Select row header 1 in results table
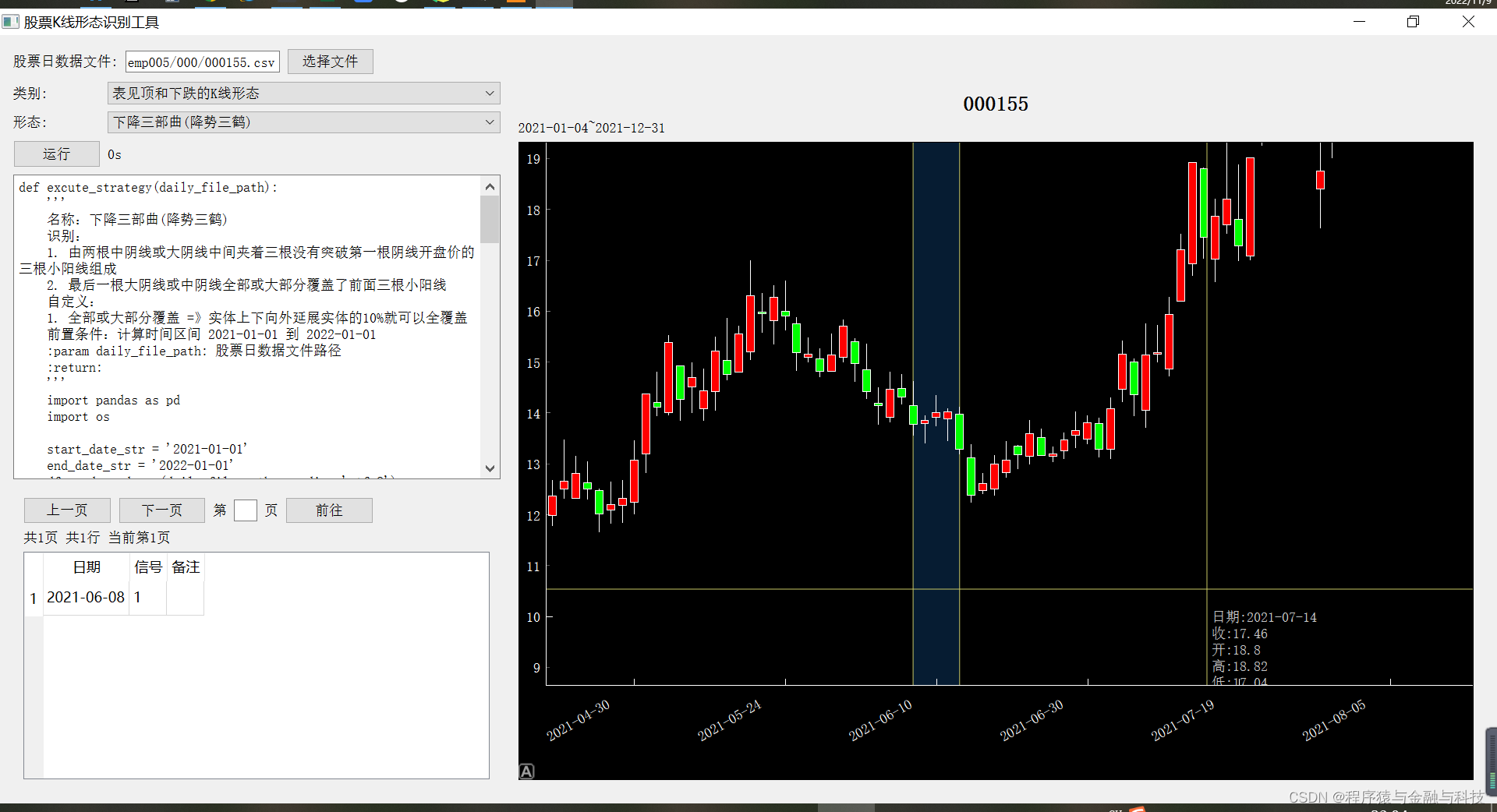 pos(34,598)
